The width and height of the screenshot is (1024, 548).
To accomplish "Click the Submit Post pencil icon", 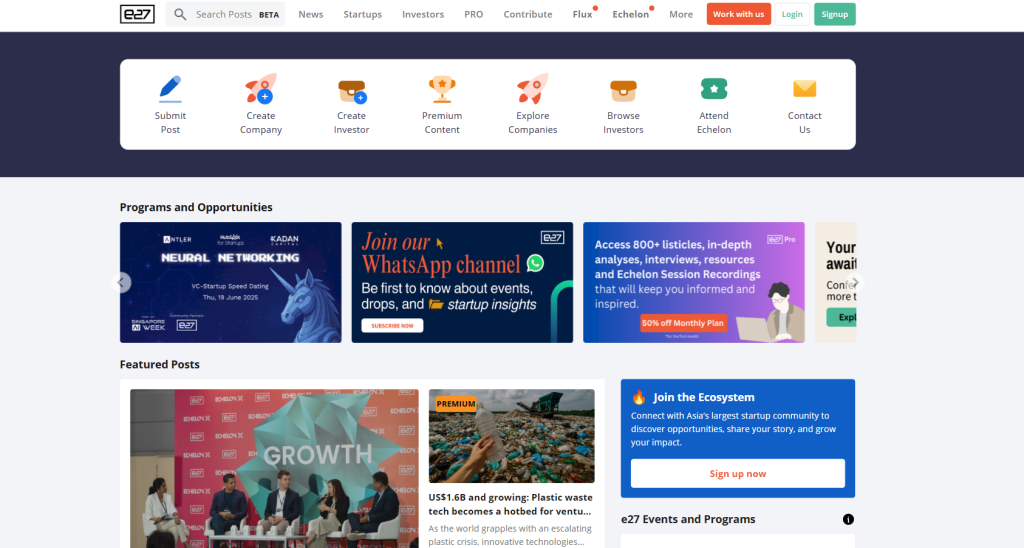I will (x=170, y=89).
